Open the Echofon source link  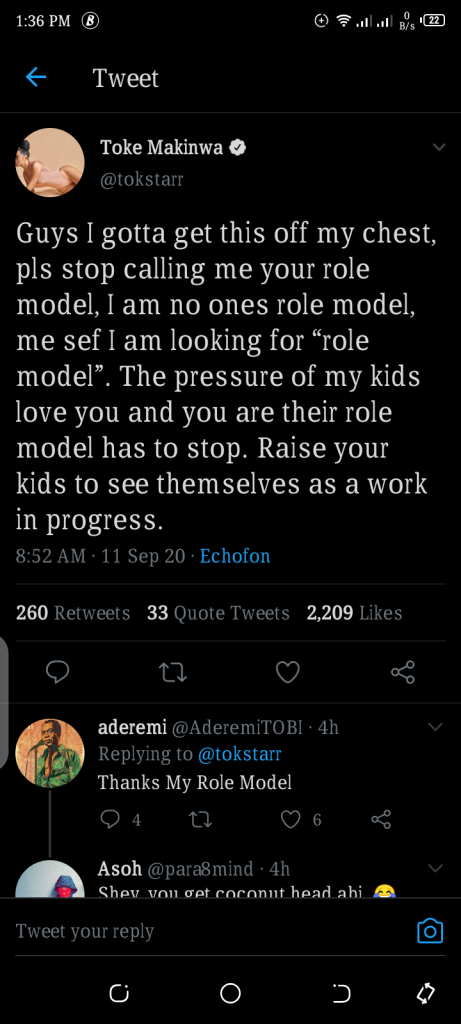(234, 556)
